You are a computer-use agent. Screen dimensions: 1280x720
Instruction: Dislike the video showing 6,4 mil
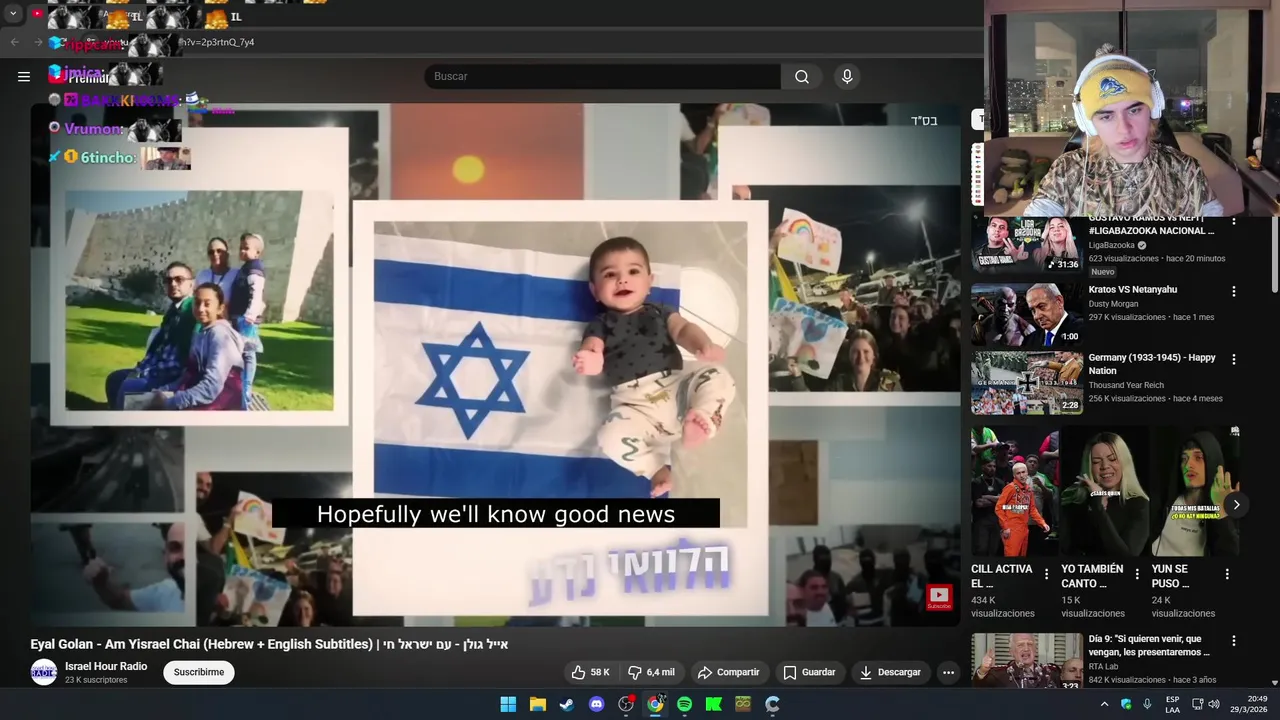pos(651,672)
